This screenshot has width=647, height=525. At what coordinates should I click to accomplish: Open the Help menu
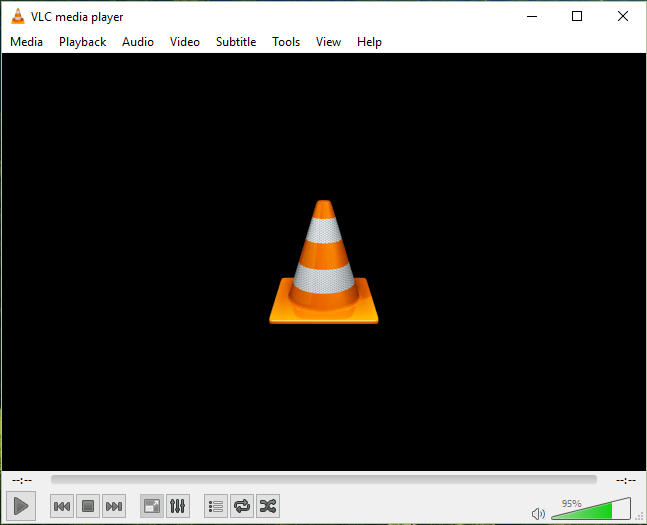369,42
